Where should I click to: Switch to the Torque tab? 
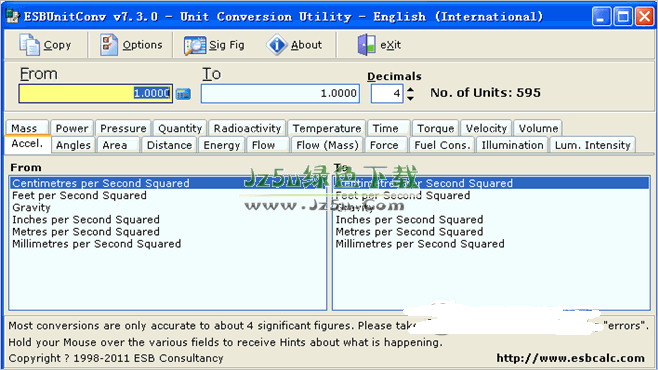pyautogui.click(x=435, y=128)
